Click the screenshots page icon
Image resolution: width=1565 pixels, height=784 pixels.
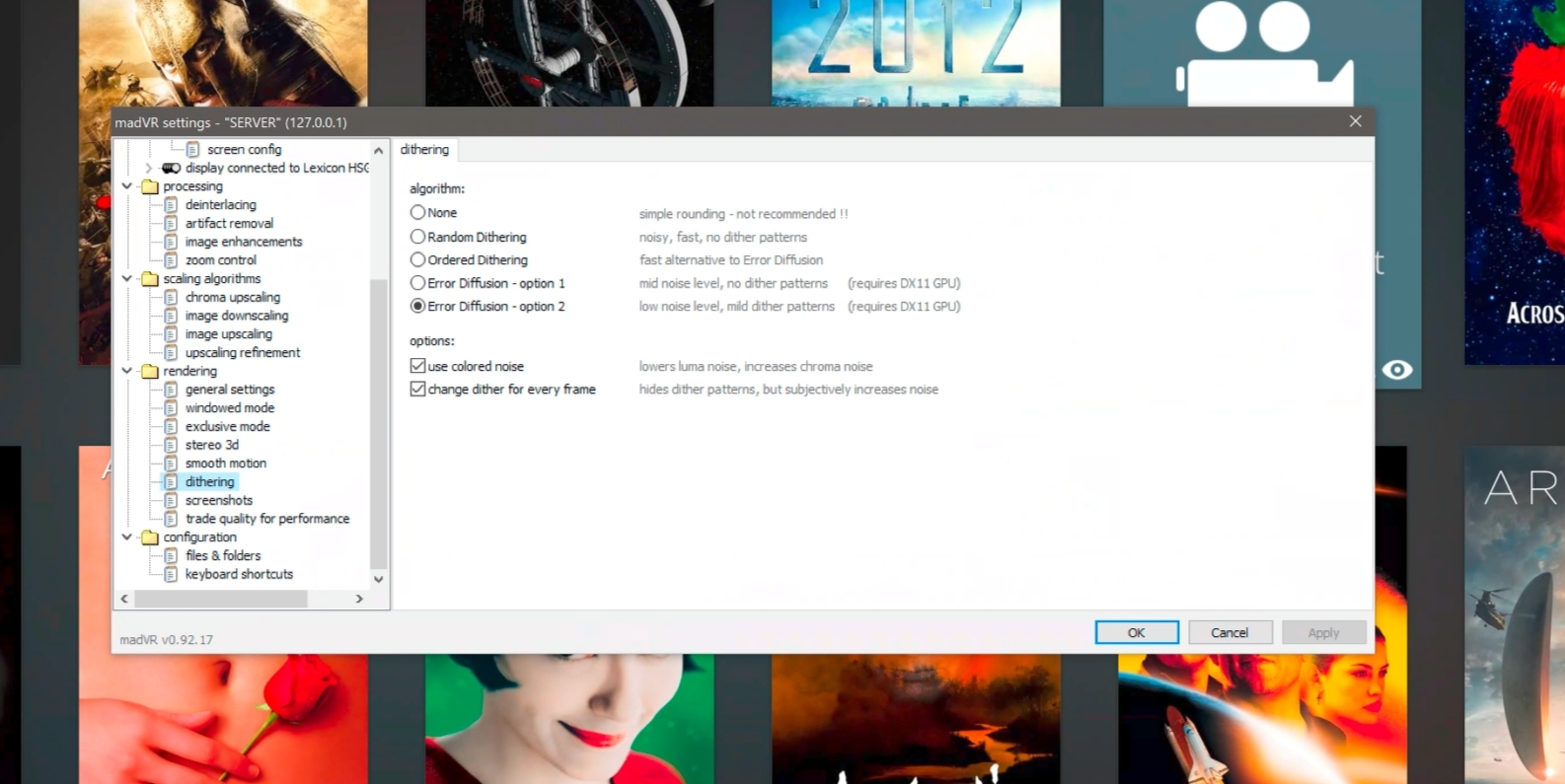(171, 500)
